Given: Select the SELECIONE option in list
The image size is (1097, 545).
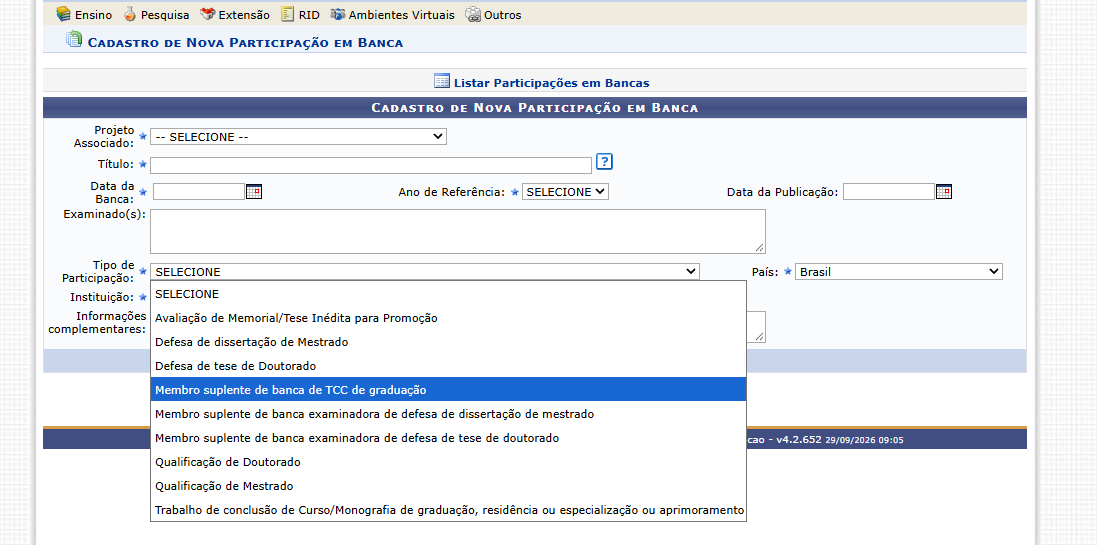Looking at the screenshot, I should click(448, 294).
